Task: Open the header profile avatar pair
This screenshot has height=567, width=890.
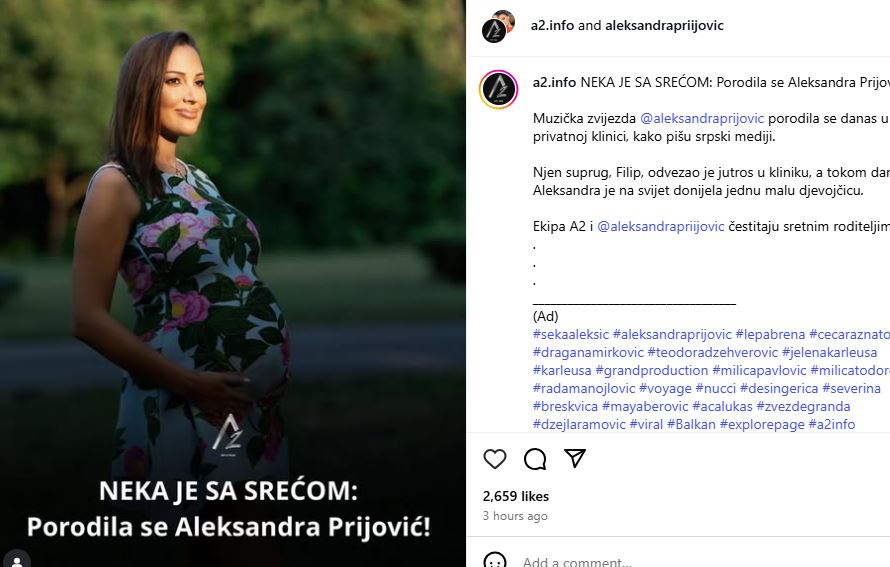Action: coord(498,26)
